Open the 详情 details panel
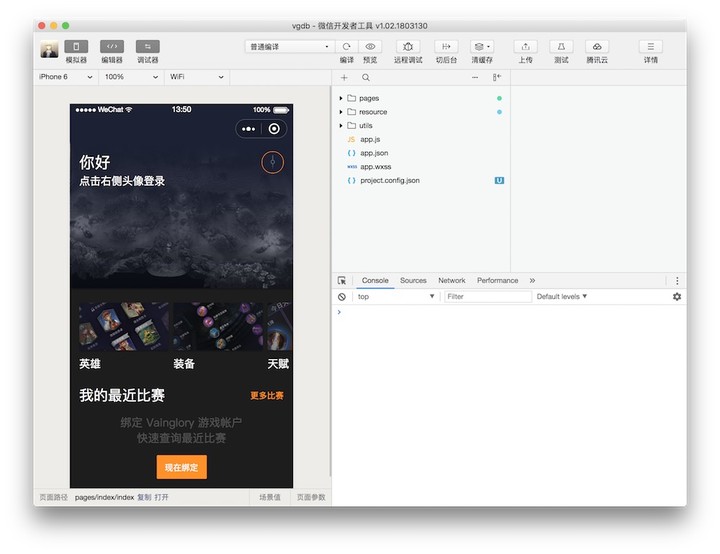Viewport: 720px width, 554px height. pyautogui.click(x=651, y=46)
